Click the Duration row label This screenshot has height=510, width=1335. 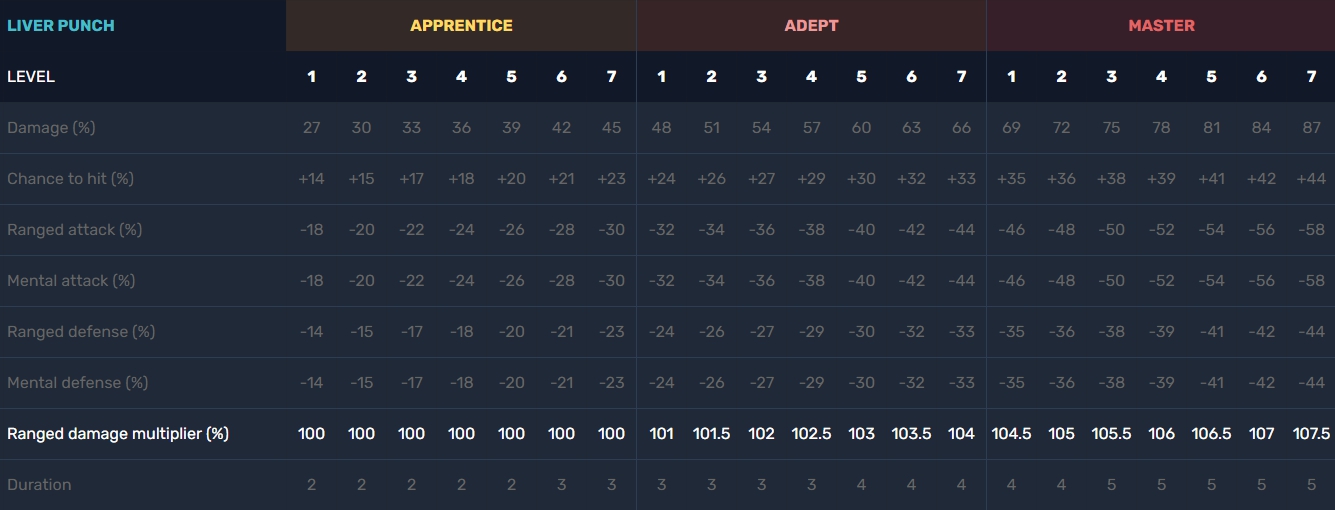click(x=39, y=485)
